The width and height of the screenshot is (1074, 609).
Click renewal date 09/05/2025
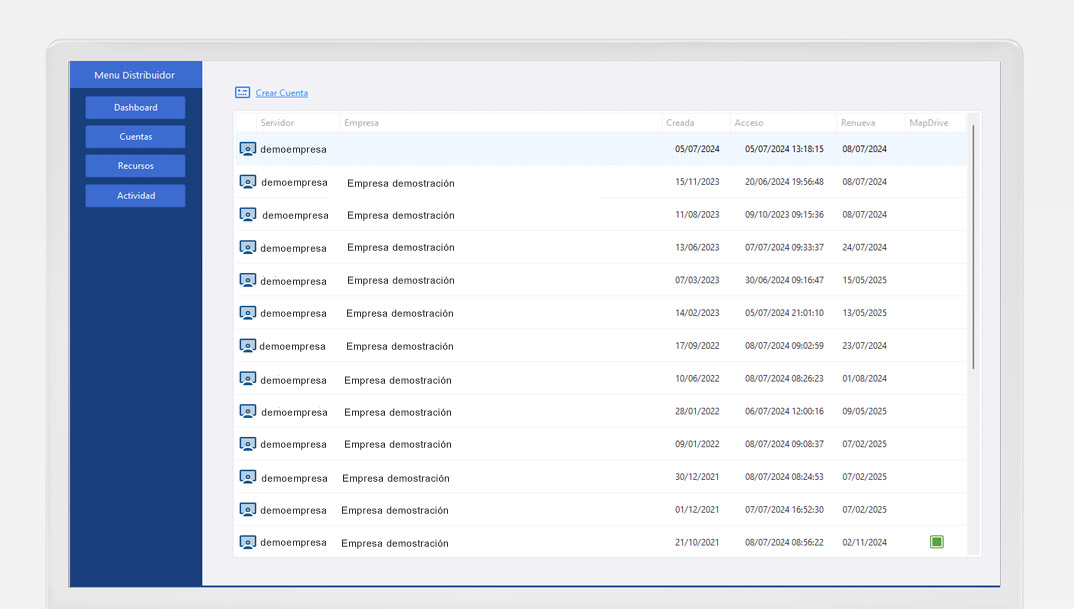(x=864, y=411)
